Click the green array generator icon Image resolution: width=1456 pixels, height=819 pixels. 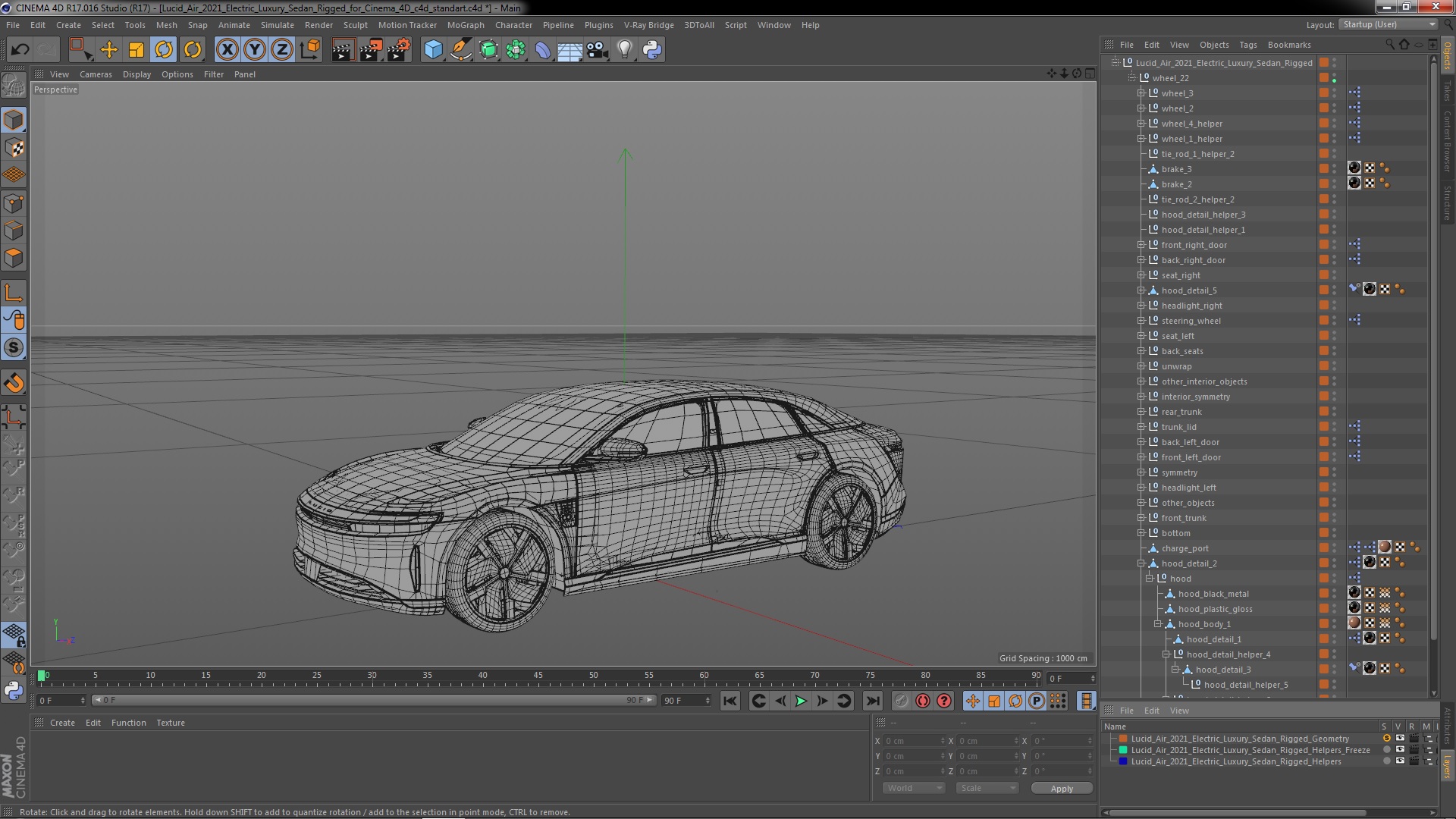point(488,50)
